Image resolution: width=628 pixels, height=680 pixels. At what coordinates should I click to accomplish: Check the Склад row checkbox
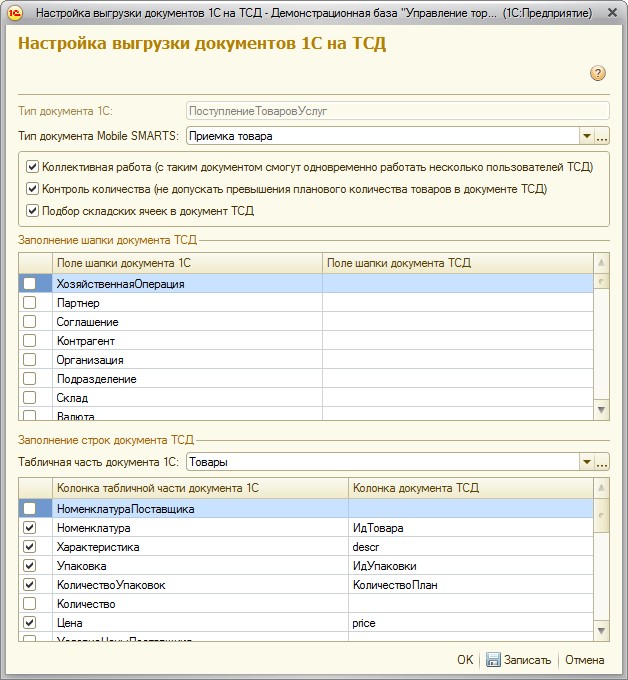point(29,398)
